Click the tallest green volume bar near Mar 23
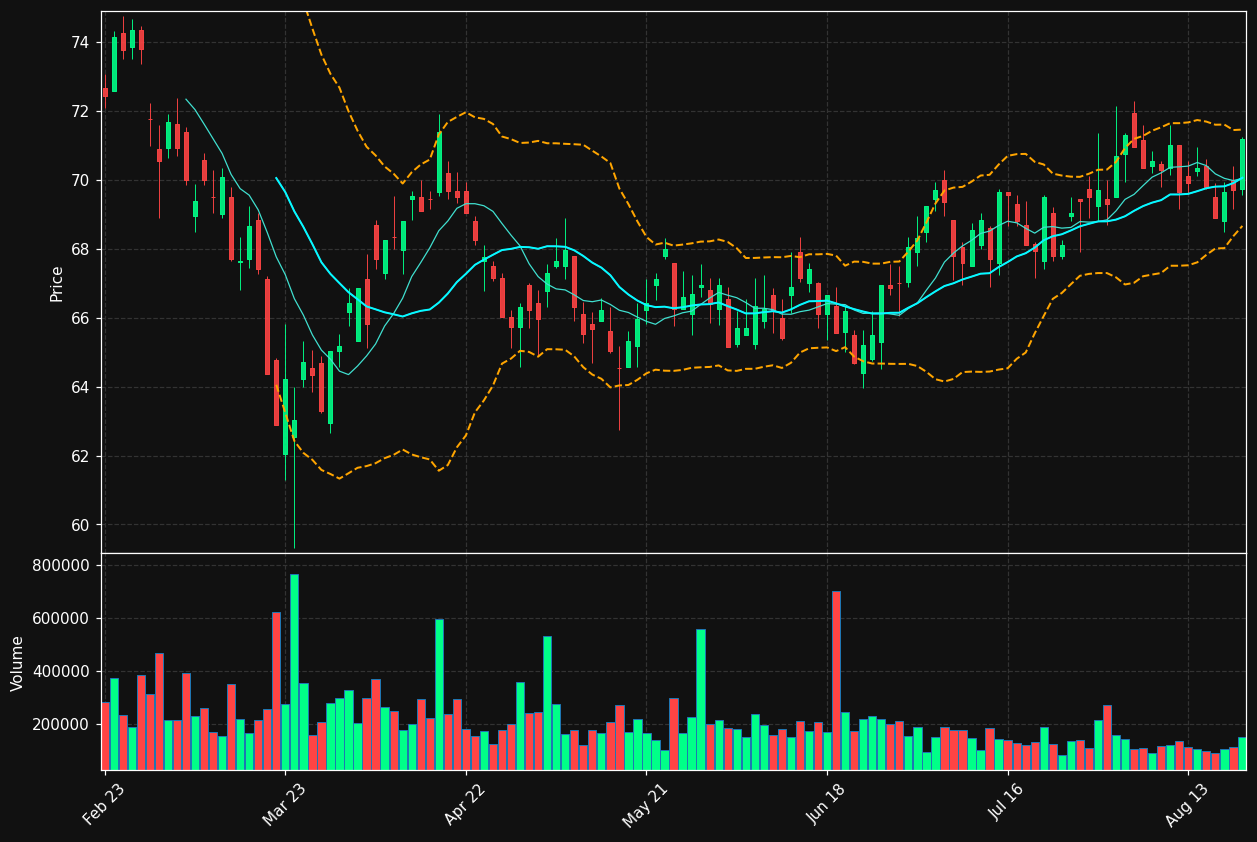The width and height of the screenshot is (1257, 842). pyautogui.click(x=294, y=672)
